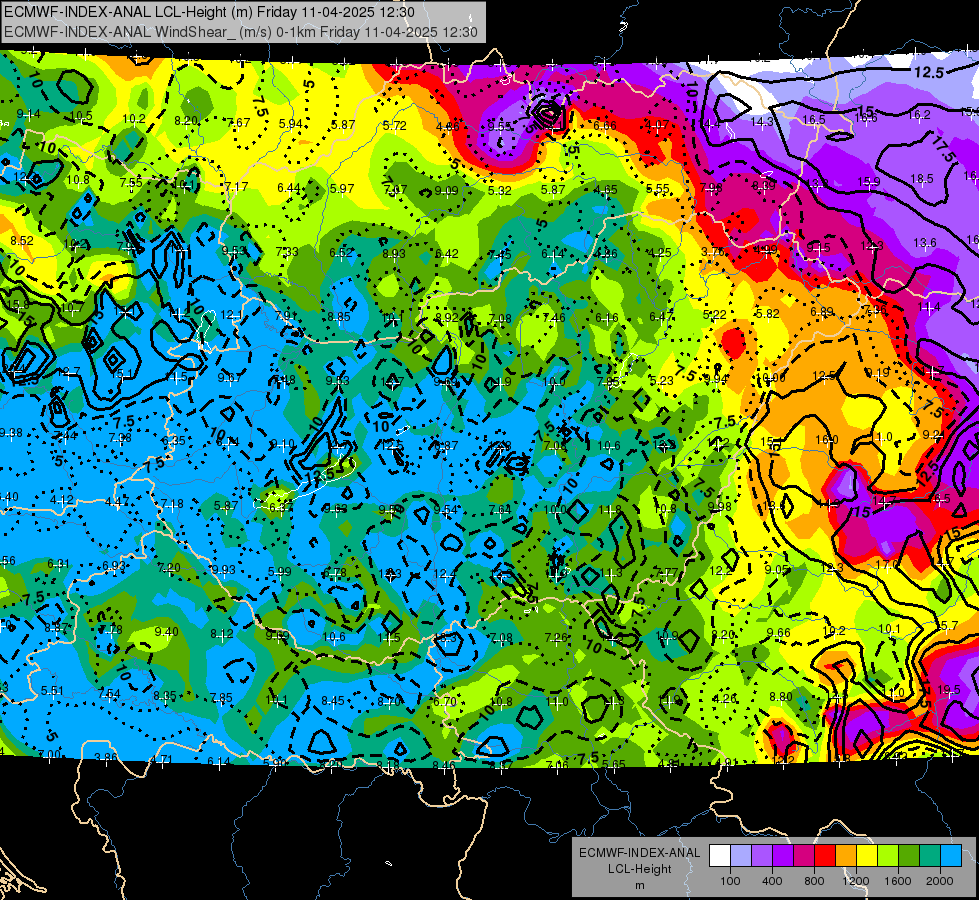979x900 pixels.
Task: Click the 800 label on the legend scale
Action: coord(814,881)
